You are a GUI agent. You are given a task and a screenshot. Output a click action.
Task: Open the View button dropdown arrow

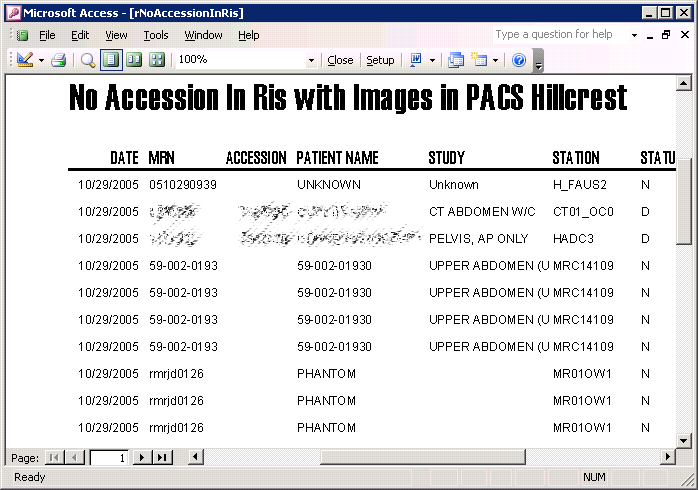coord(41,60)
